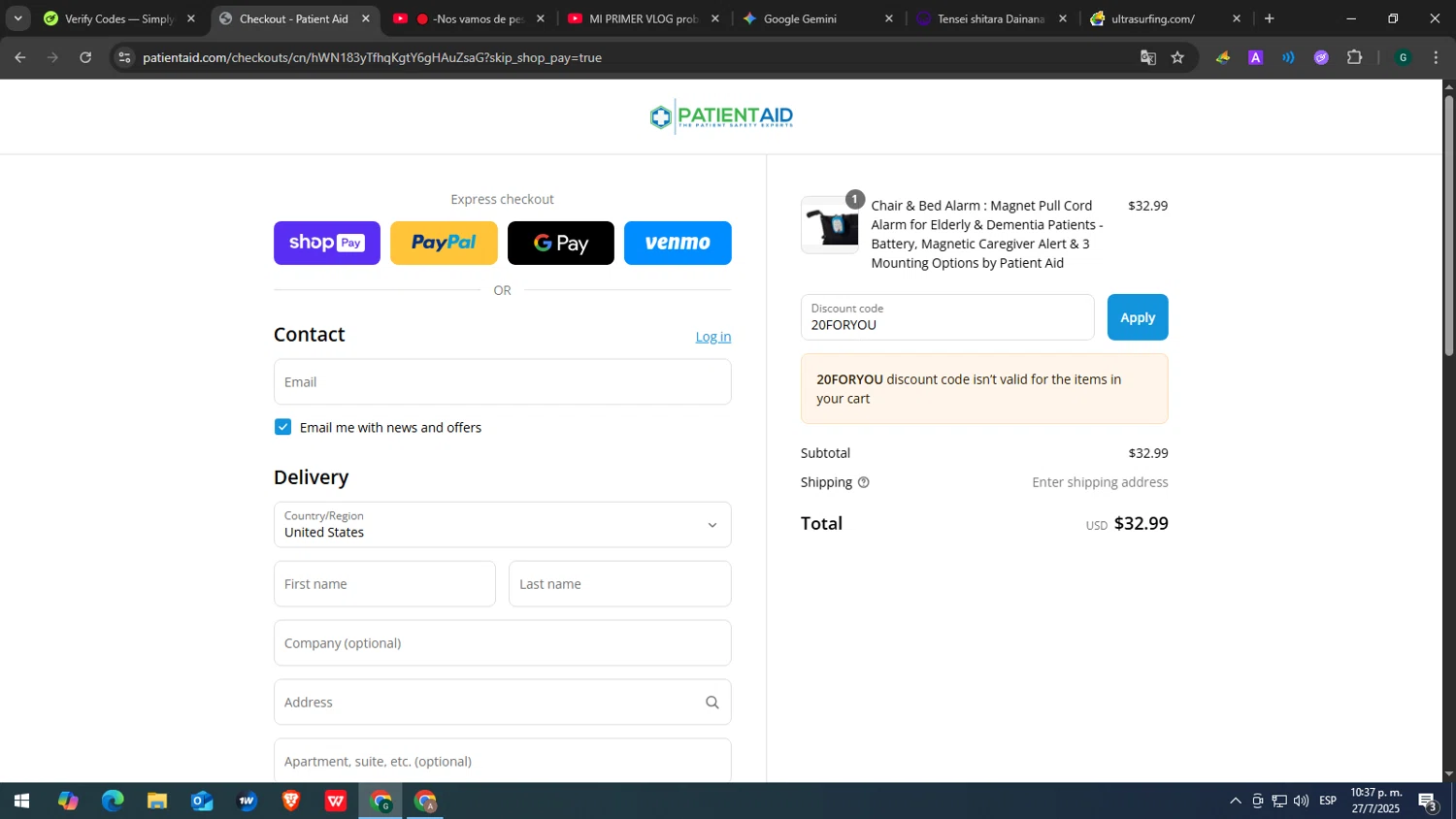This screenshot has height=819, width=1456.
Task: Open the yellow-green extension icon
Action: click(1223, 57)
